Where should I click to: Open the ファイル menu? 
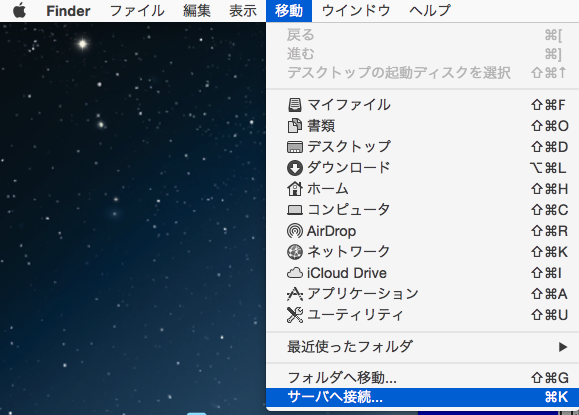(137, 11)
